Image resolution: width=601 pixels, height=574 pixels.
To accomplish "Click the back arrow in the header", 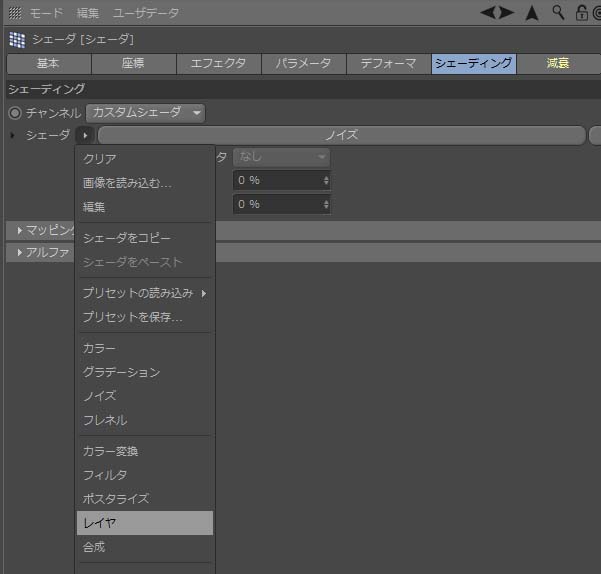I will tap(488, 12).
